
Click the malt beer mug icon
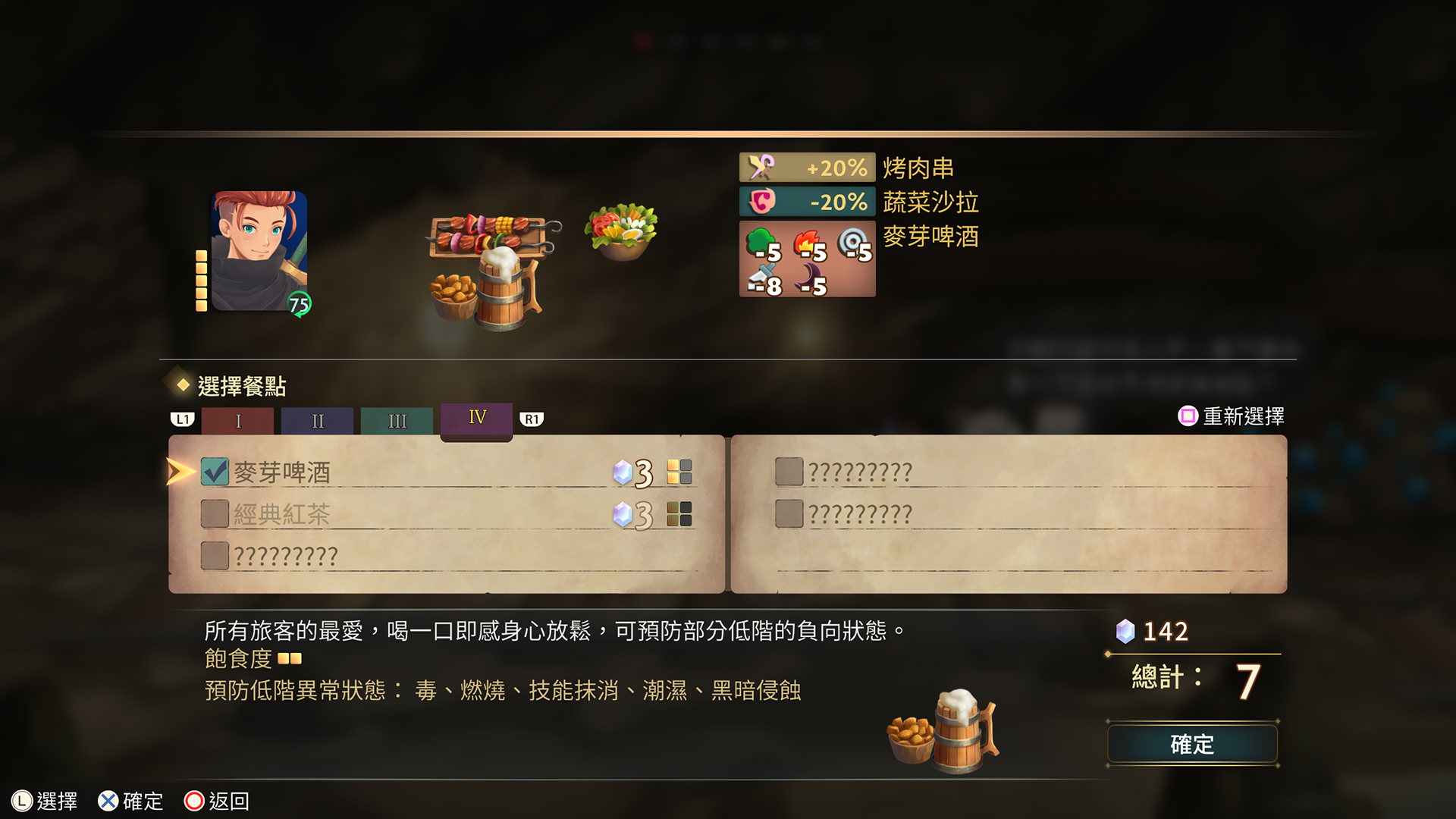coord(507,289)
